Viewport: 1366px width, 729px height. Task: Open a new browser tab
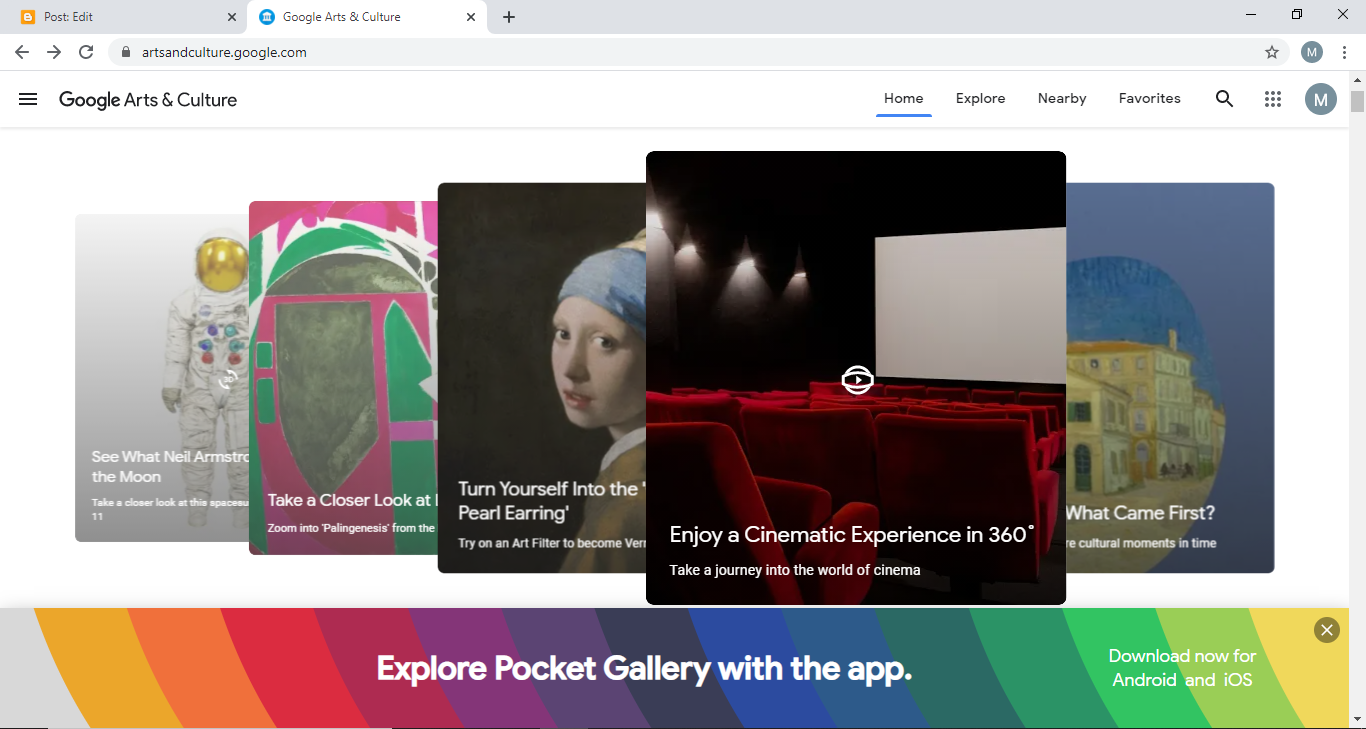click(509, 17)
